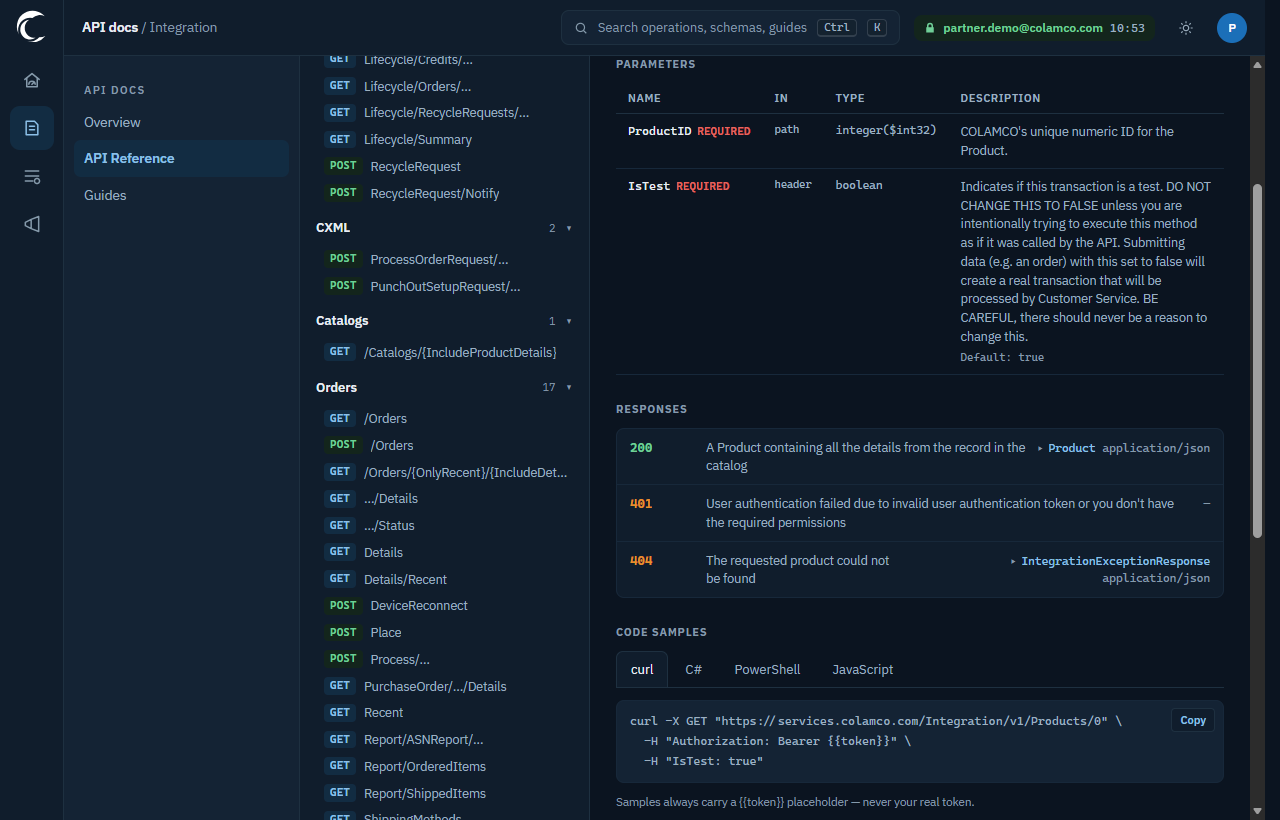The height and width of the screenshot is (820, 1280).
Task: Open GET PurchaseOrder/.../Details endpoint
Action: click(x=445, y=686)
